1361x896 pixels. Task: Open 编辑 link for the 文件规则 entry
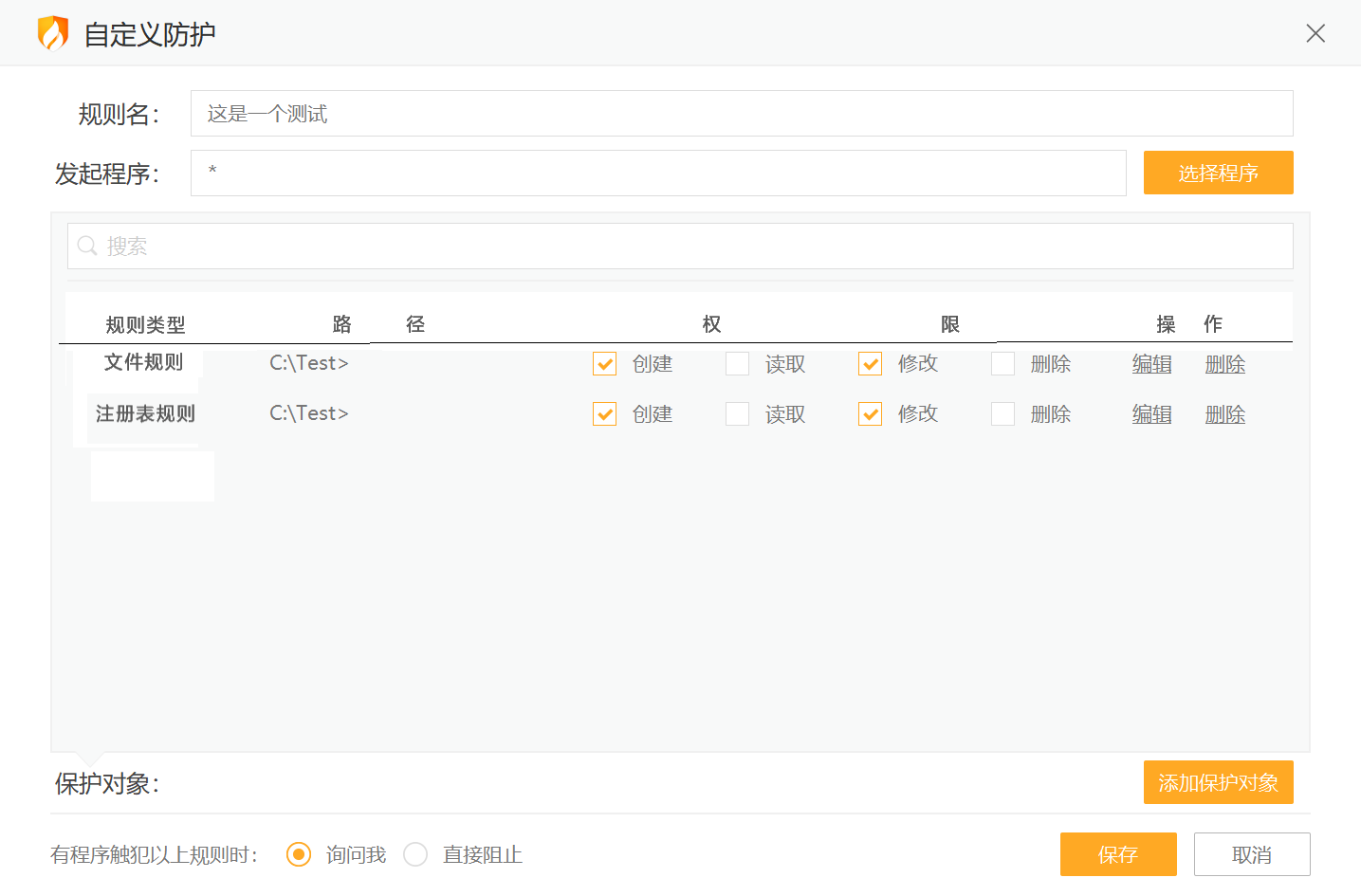(x=1151, y=363)
